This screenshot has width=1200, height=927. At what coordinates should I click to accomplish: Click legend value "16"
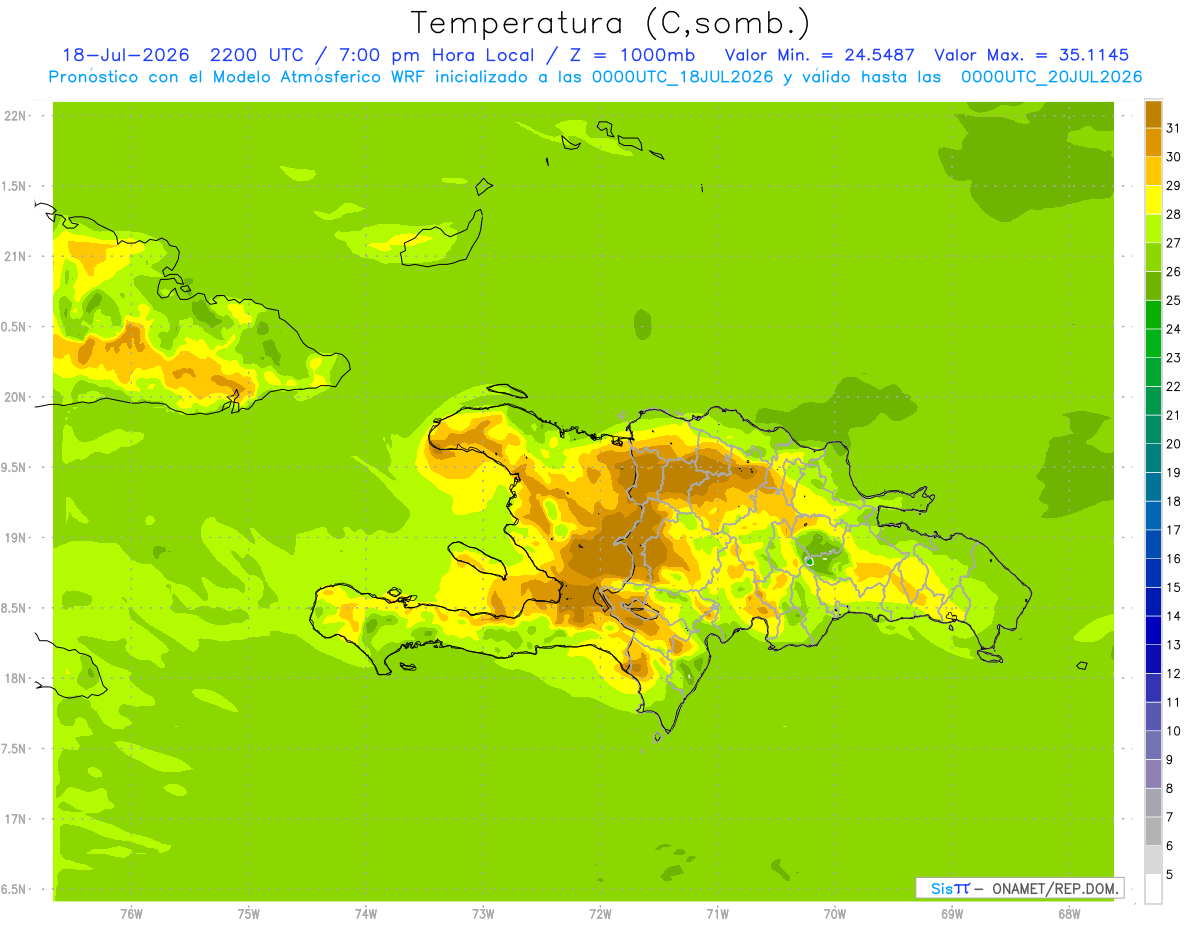point(1173,559)
